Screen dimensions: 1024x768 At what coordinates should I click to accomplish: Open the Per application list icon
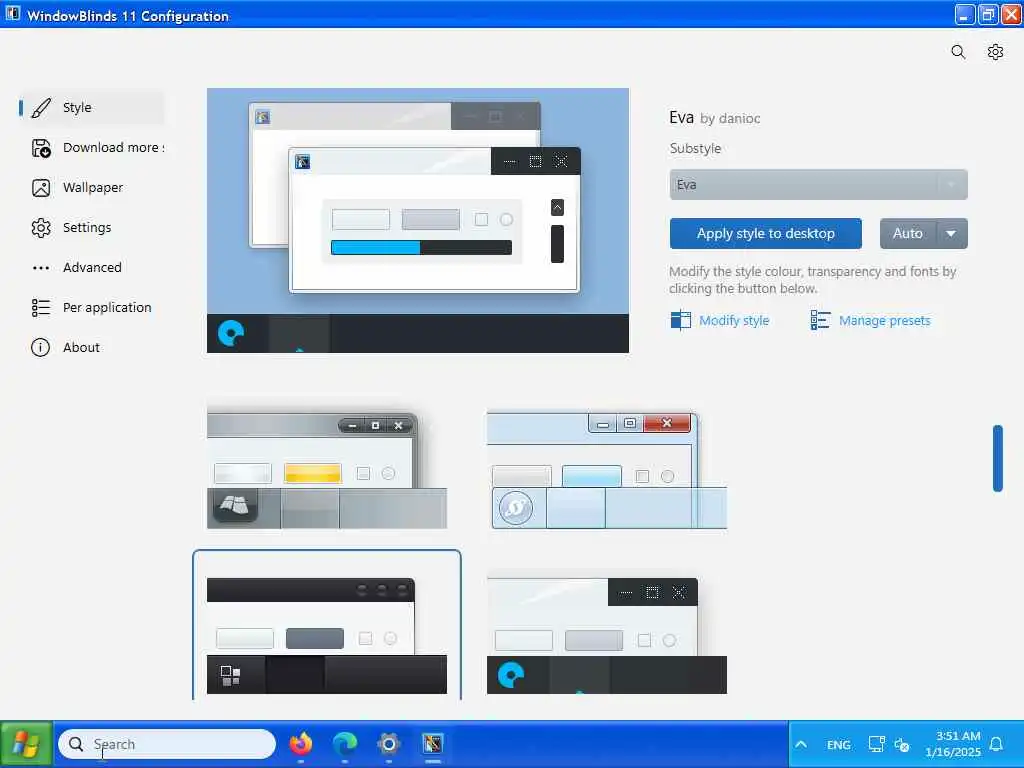pos(40,308)
